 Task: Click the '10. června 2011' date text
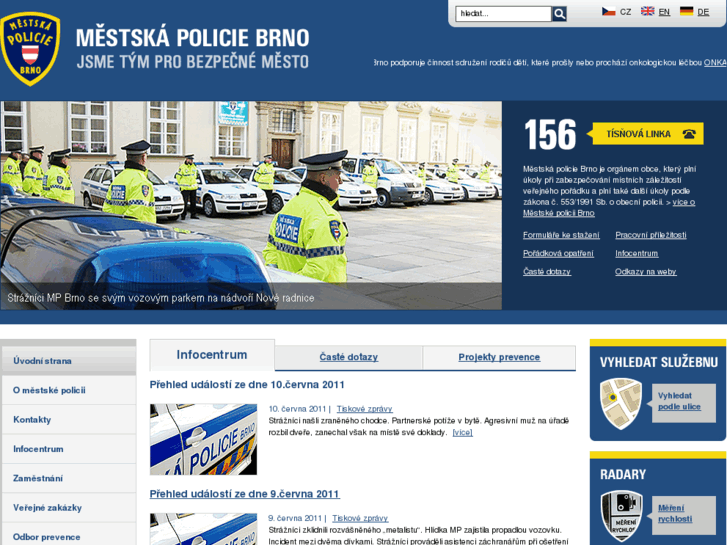[x=297, y=409]
